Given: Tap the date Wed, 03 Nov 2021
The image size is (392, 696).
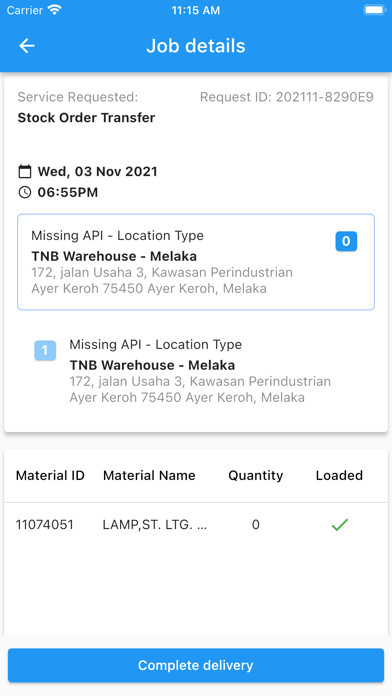Looking at the screenshot, I should tap(97, 171).
